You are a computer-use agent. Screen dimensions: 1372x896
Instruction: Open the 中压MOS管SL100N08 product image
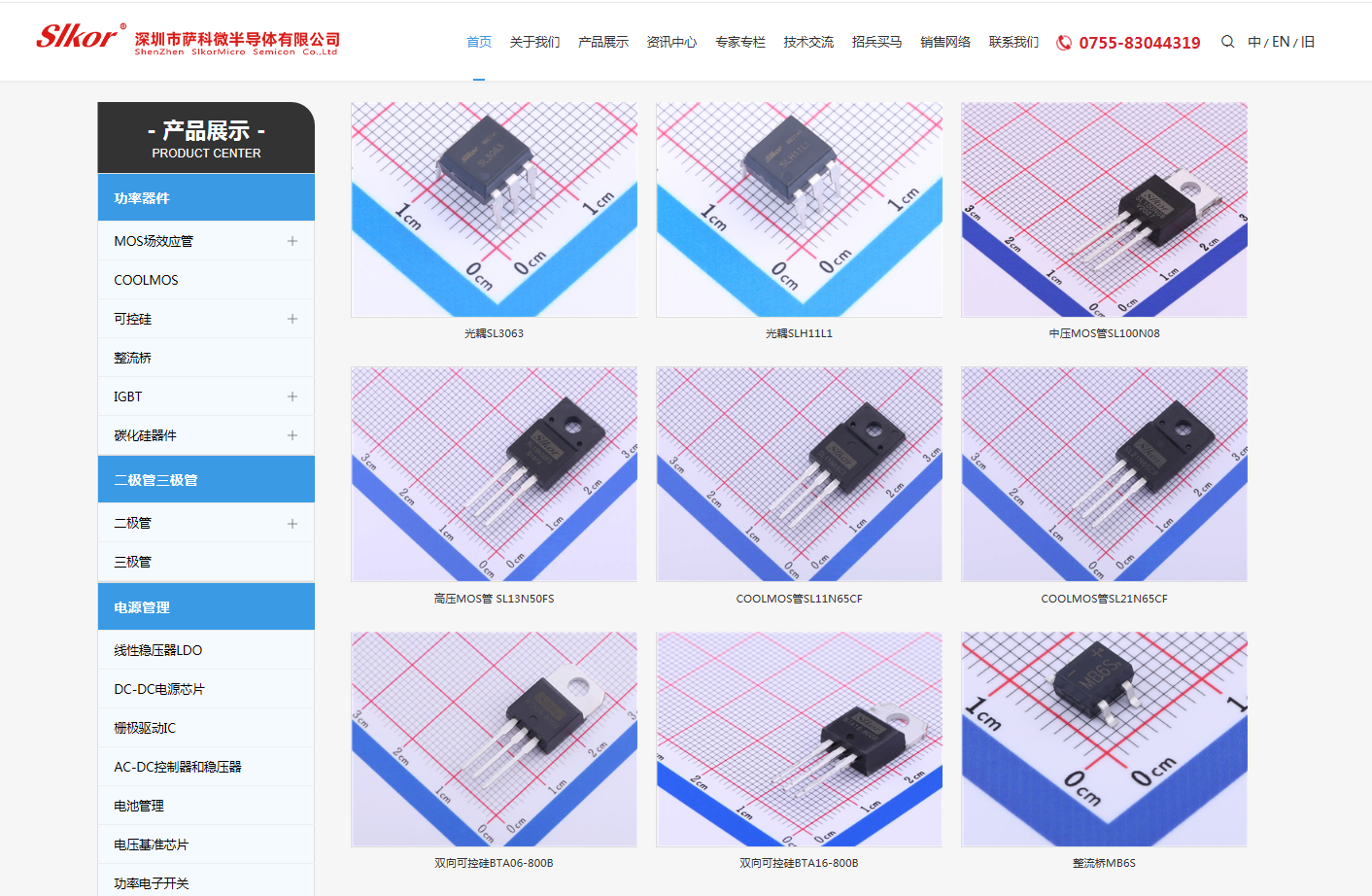tap(1104, 210)
